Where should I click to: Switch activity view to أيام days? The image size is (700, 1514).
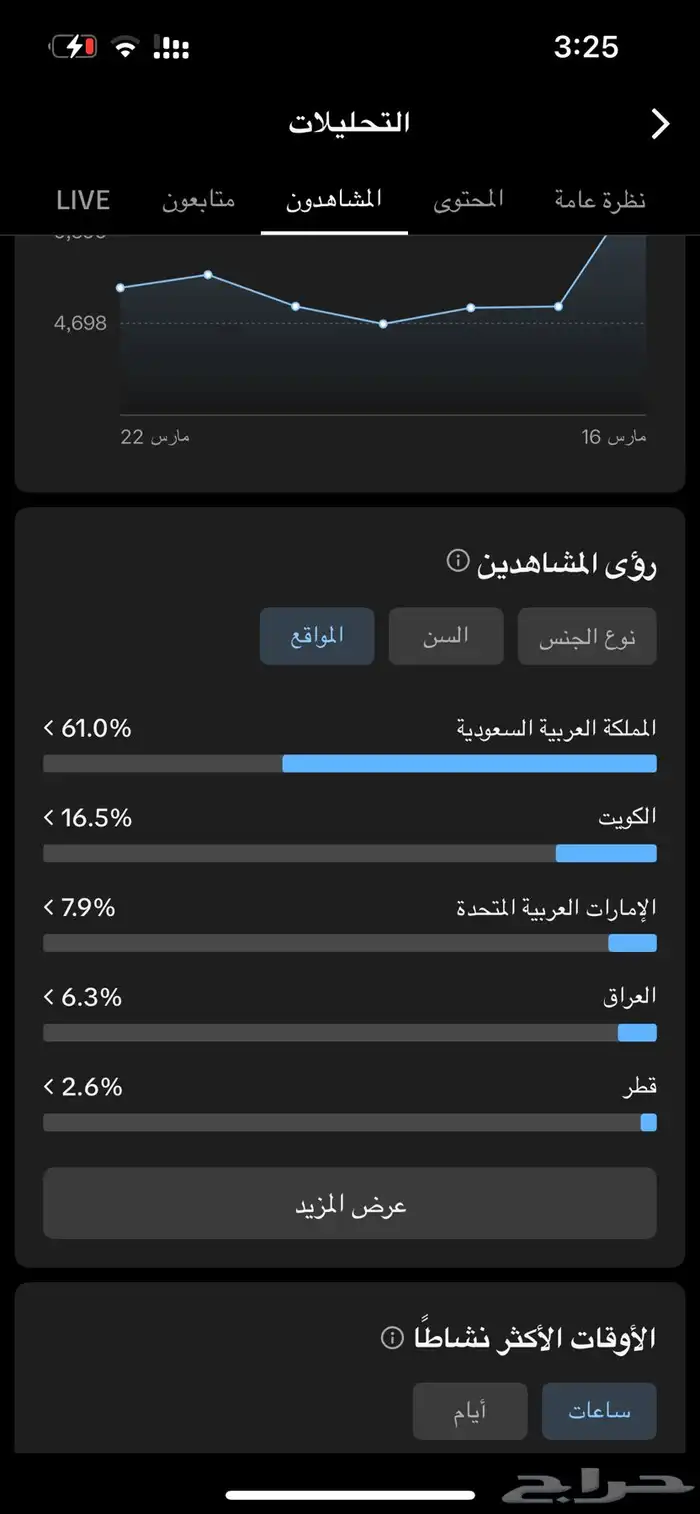coord(470,1411)
